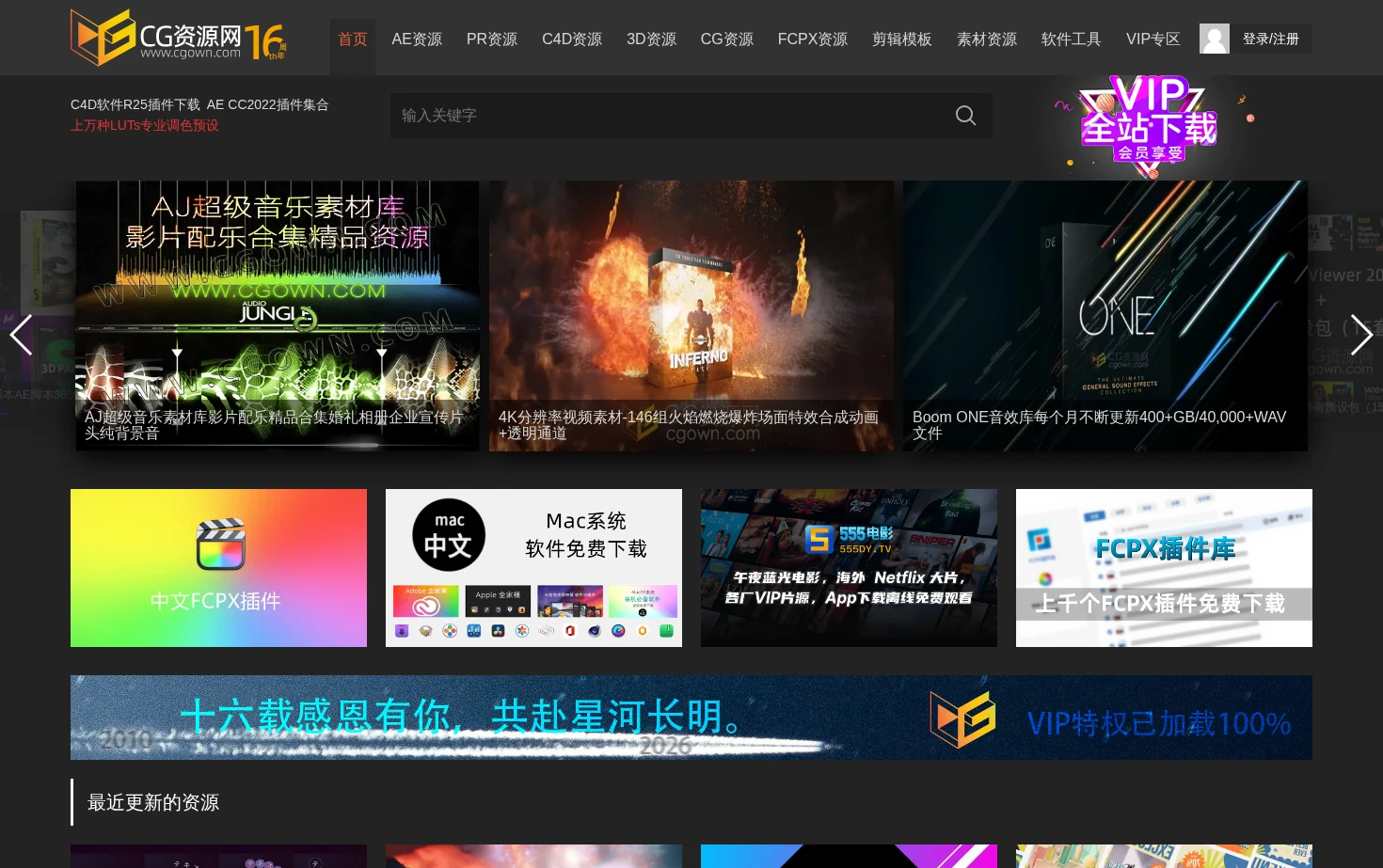Viewport: 1383px width, 868px height.
Task: Go to next carousel slide arrow
Action: pos(1361,335)
